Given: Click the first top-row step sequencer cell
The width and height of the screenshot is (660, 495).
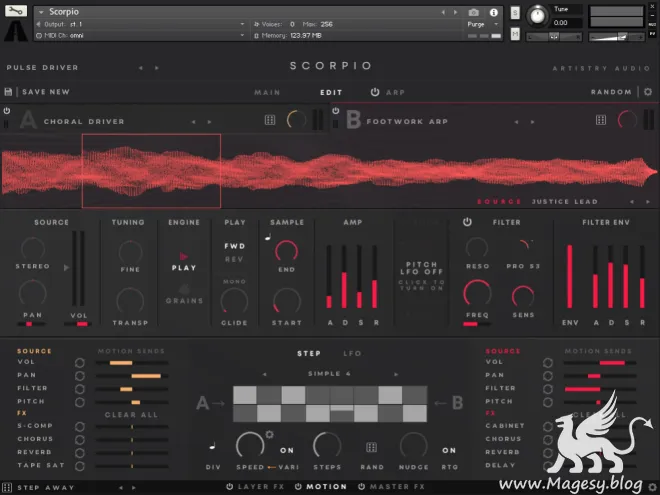Looking at the screenshot, I should pos(245,395).
